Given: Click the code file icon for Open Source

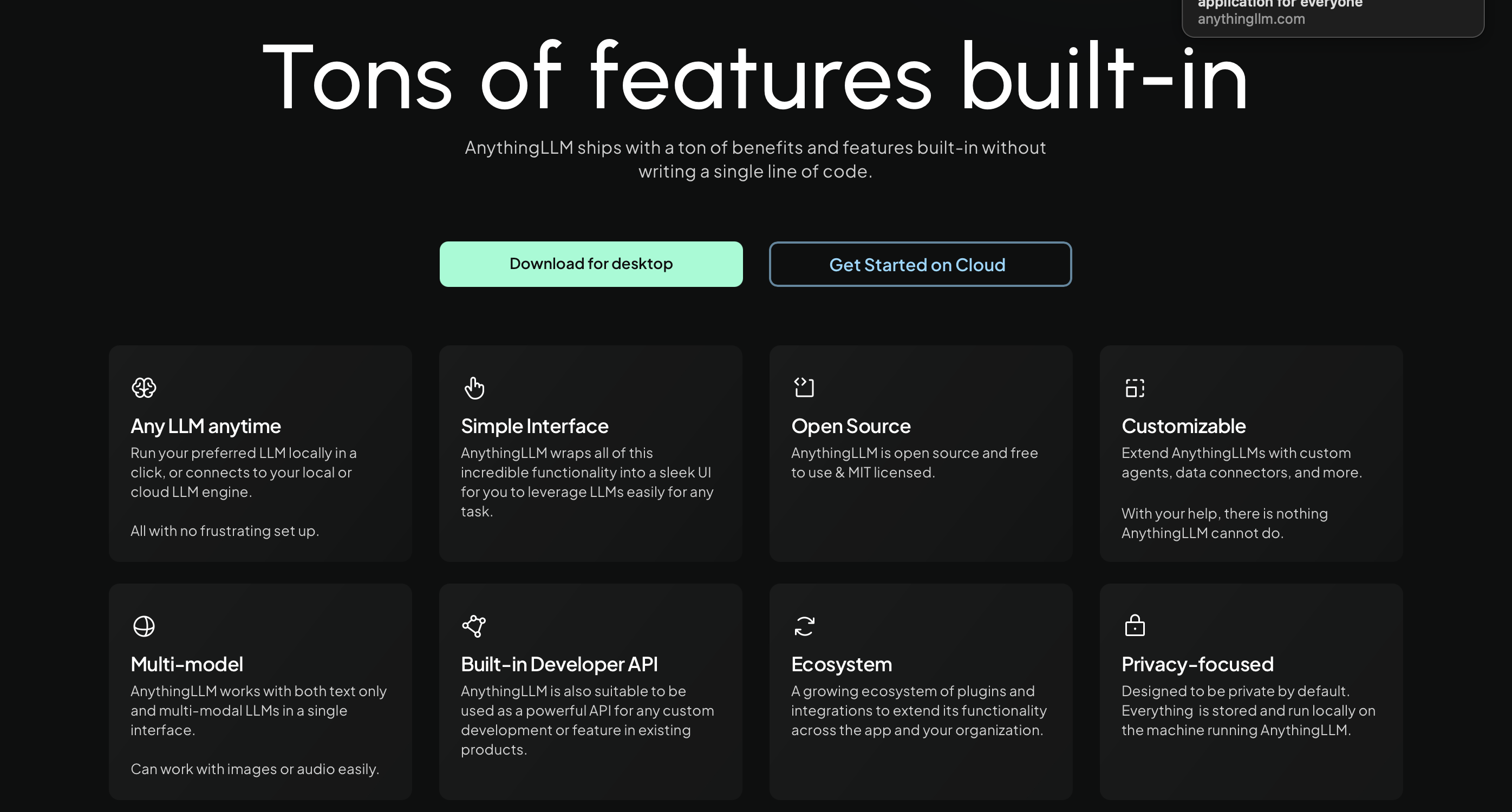Looking at the screenshot, I should pos(804,388).
